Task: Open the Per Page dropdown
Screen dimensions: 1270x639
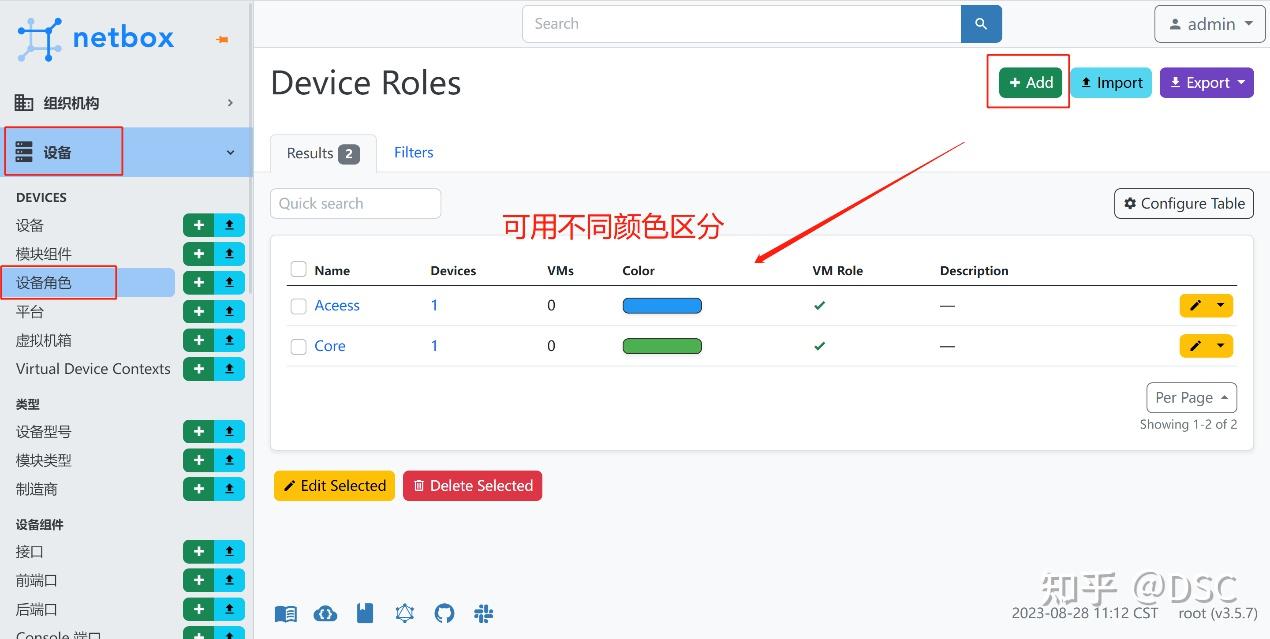Action: click(x=1191, y=397)
